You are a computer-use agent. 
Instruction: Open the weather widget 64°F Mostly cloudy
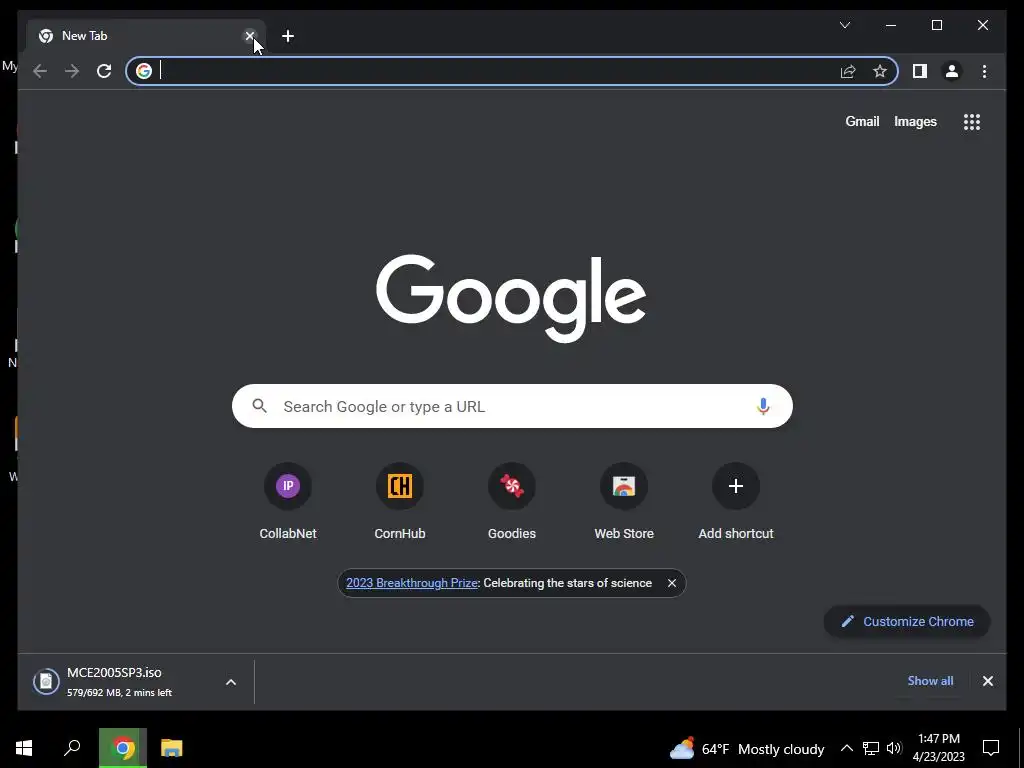tap(746, 748)
